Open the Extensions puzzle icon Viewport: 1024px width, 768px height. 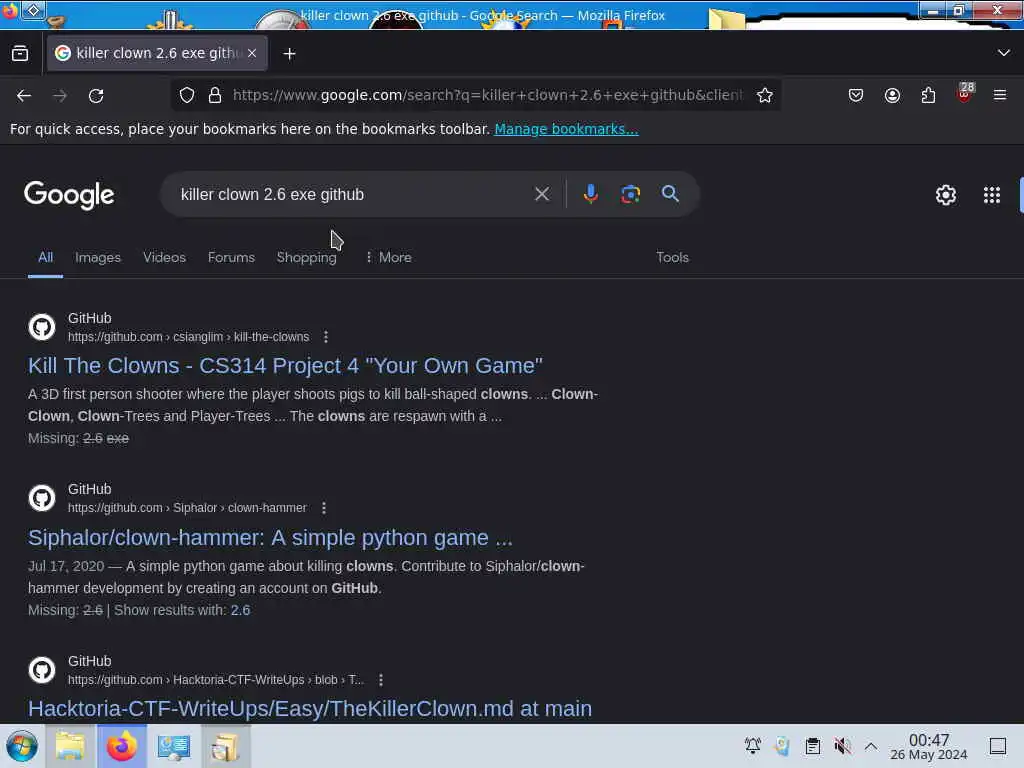(x=928, y=95)
